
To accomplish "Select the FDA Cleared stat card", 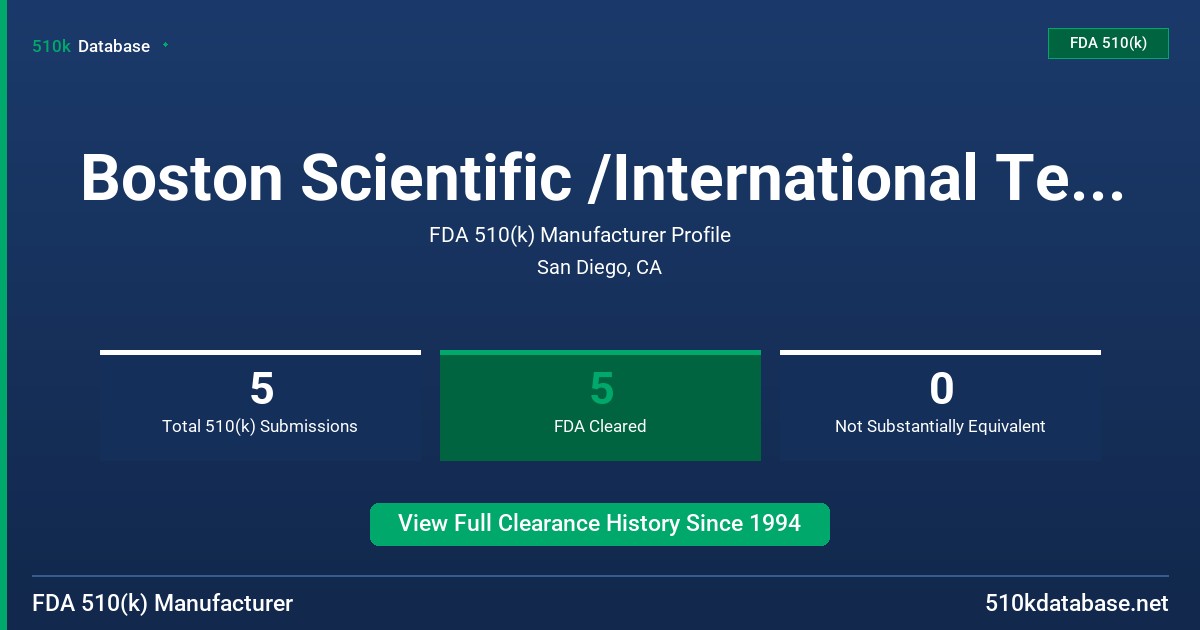I will pyautogui.click(x=600, y=405).
